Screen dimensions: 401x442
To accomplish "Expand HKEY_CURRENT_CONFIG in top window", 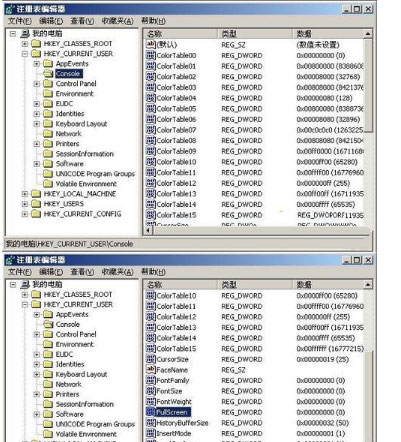I will 25,214.
